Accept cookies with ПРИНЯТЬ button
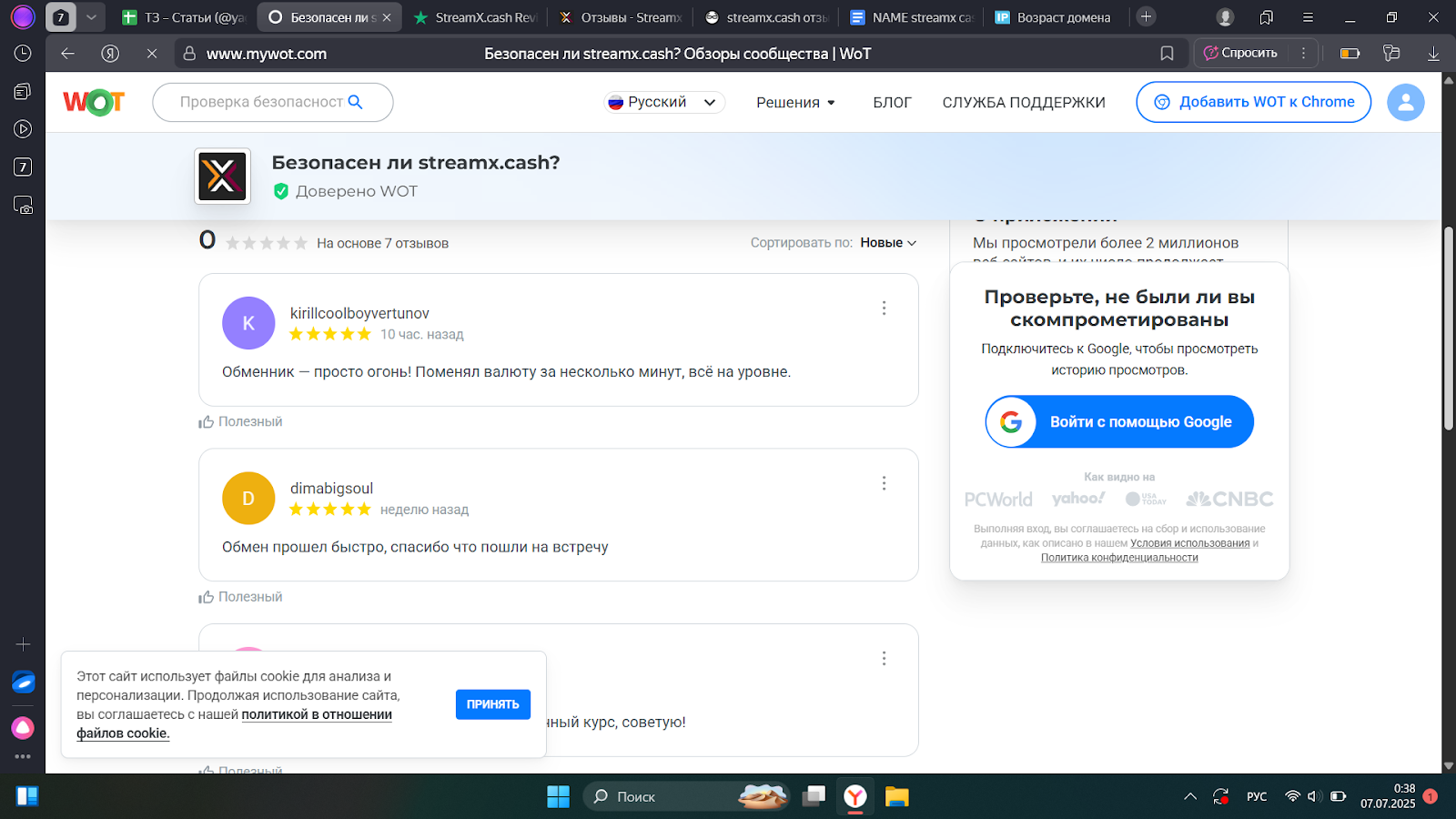The width and height of the screenshot is (1456, 819). [492, 704]
